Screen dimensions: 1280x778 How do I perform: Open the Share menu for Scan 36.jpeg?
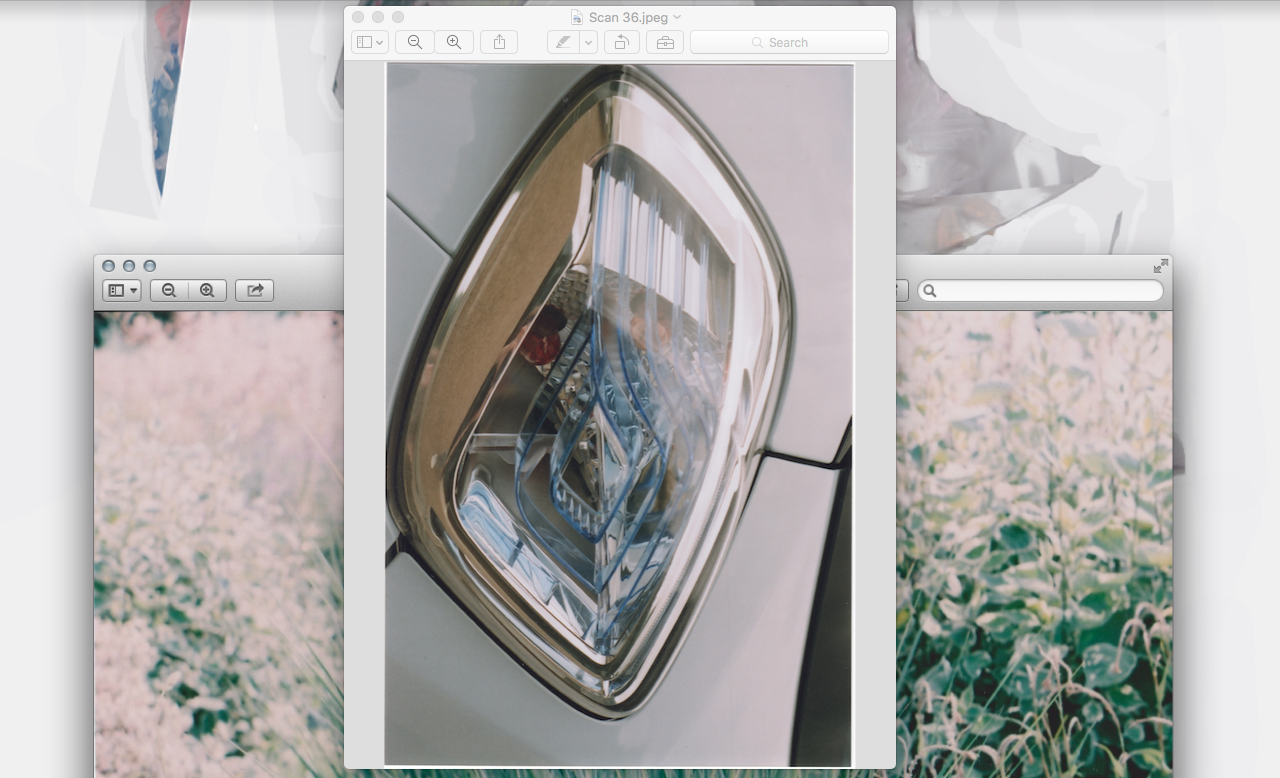[x=499, y=42]
